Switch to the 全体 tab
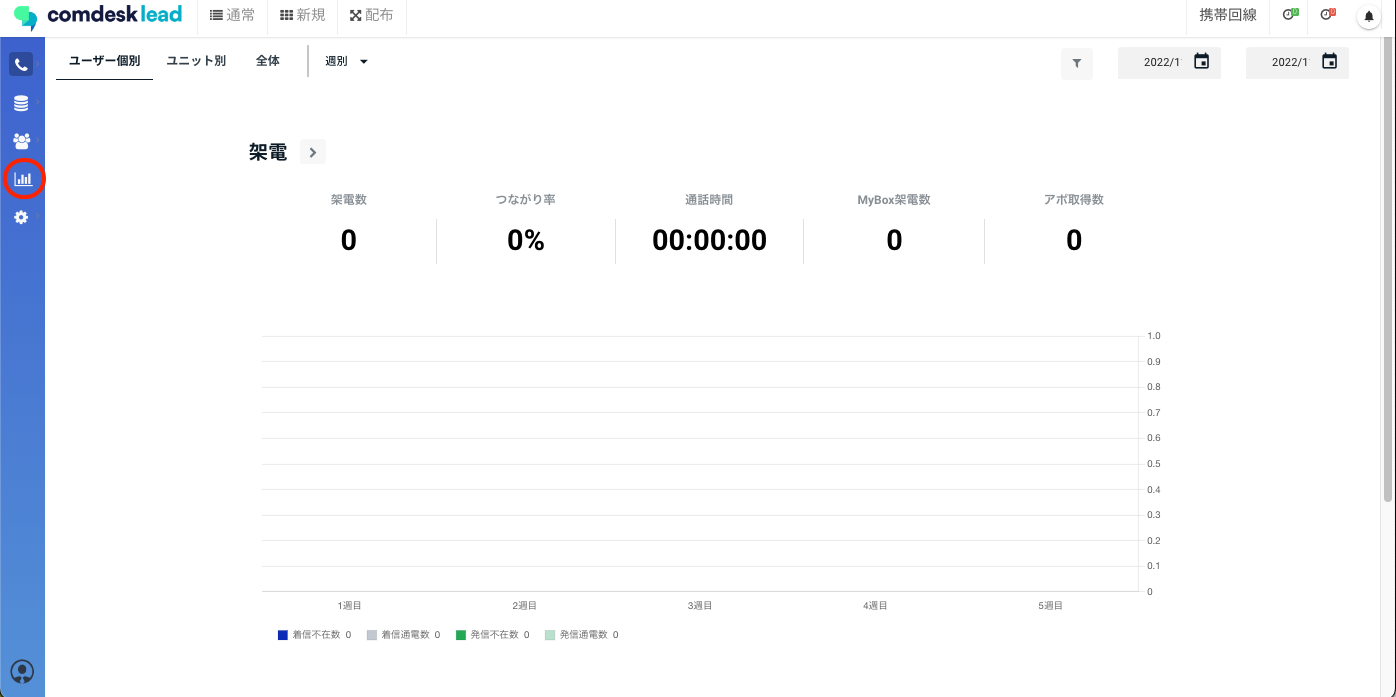 click(x=268, y=61)
